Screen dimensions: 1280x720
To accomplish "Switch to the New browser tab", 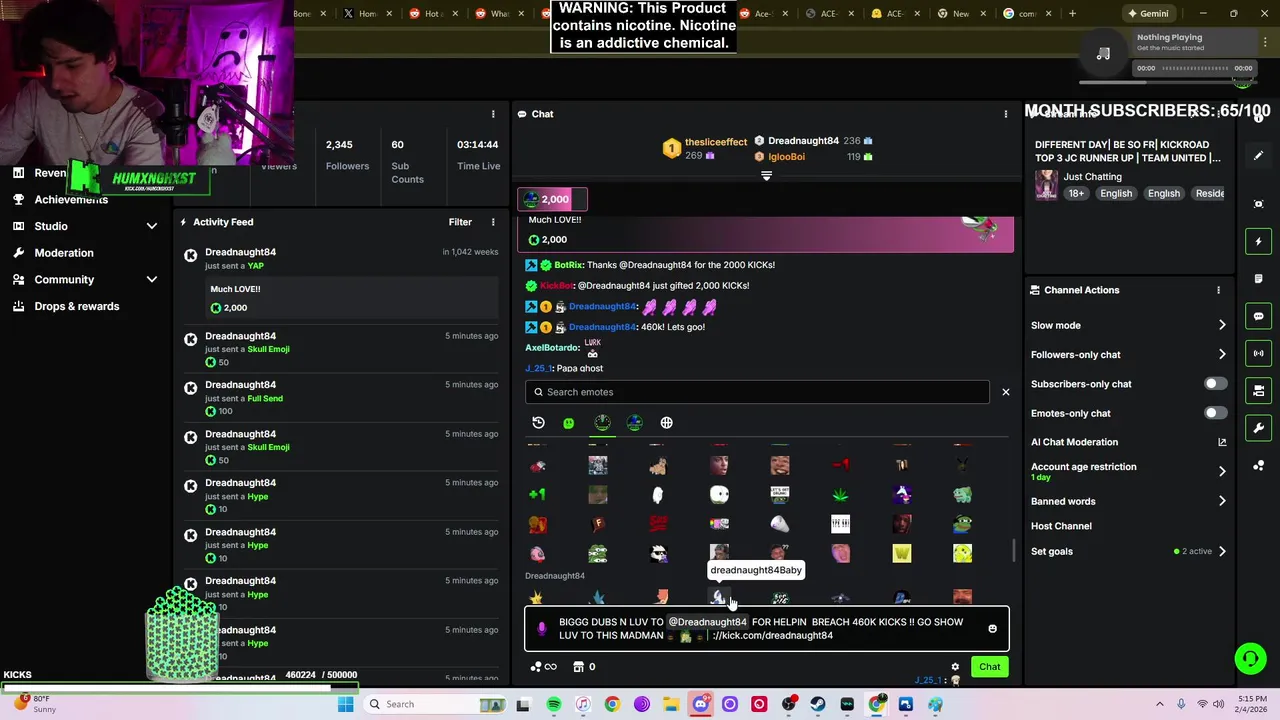I will 960,14.
